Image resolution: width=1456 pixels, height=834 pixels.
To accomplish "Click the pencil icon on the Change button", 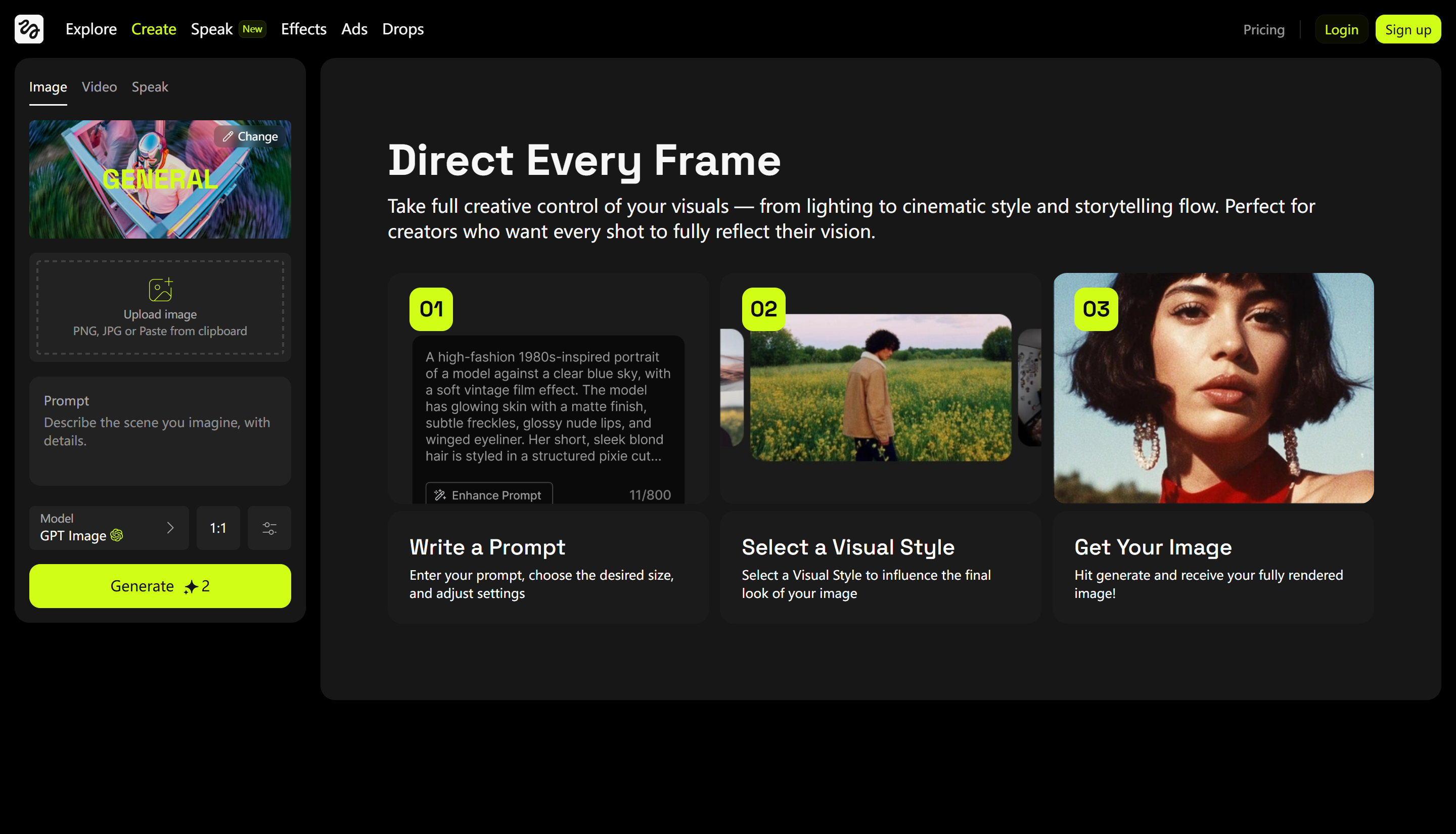I will (228, 136).
